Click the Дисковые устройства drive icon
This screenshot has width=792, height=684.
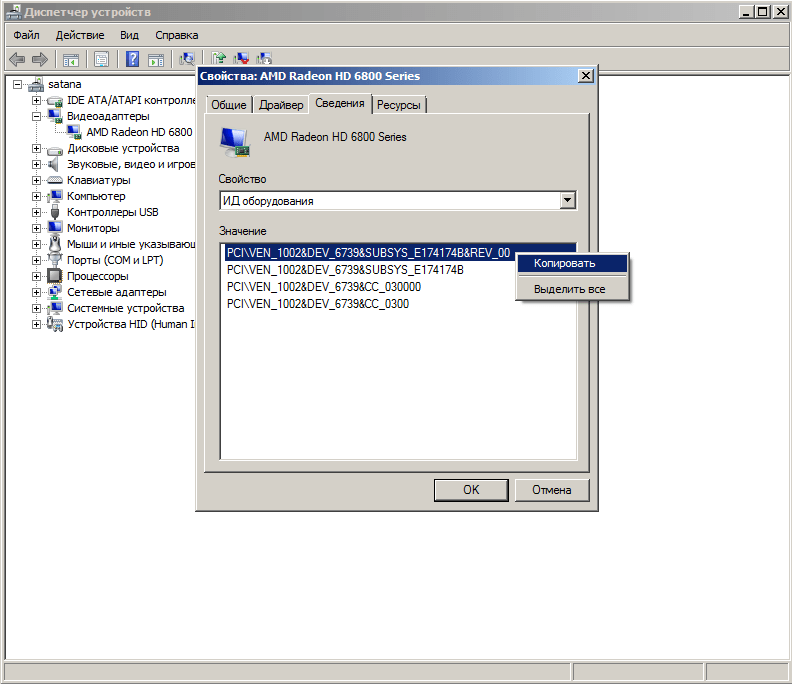55,150
